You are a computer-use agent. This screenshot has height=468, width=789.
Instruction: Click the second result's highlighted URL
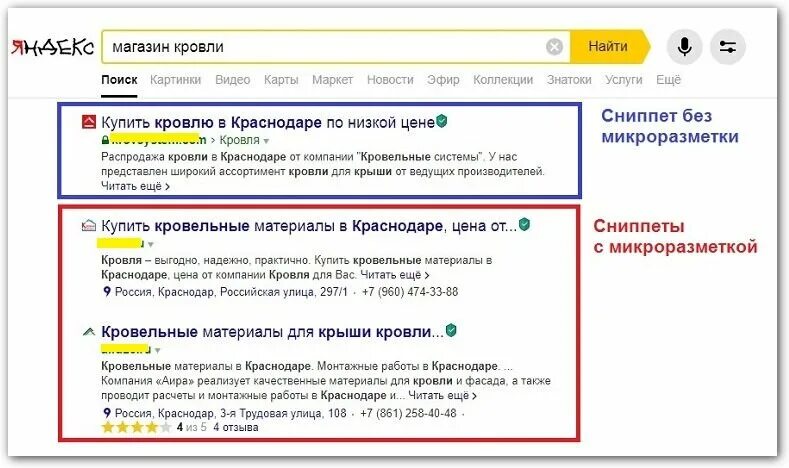(120, 244)
